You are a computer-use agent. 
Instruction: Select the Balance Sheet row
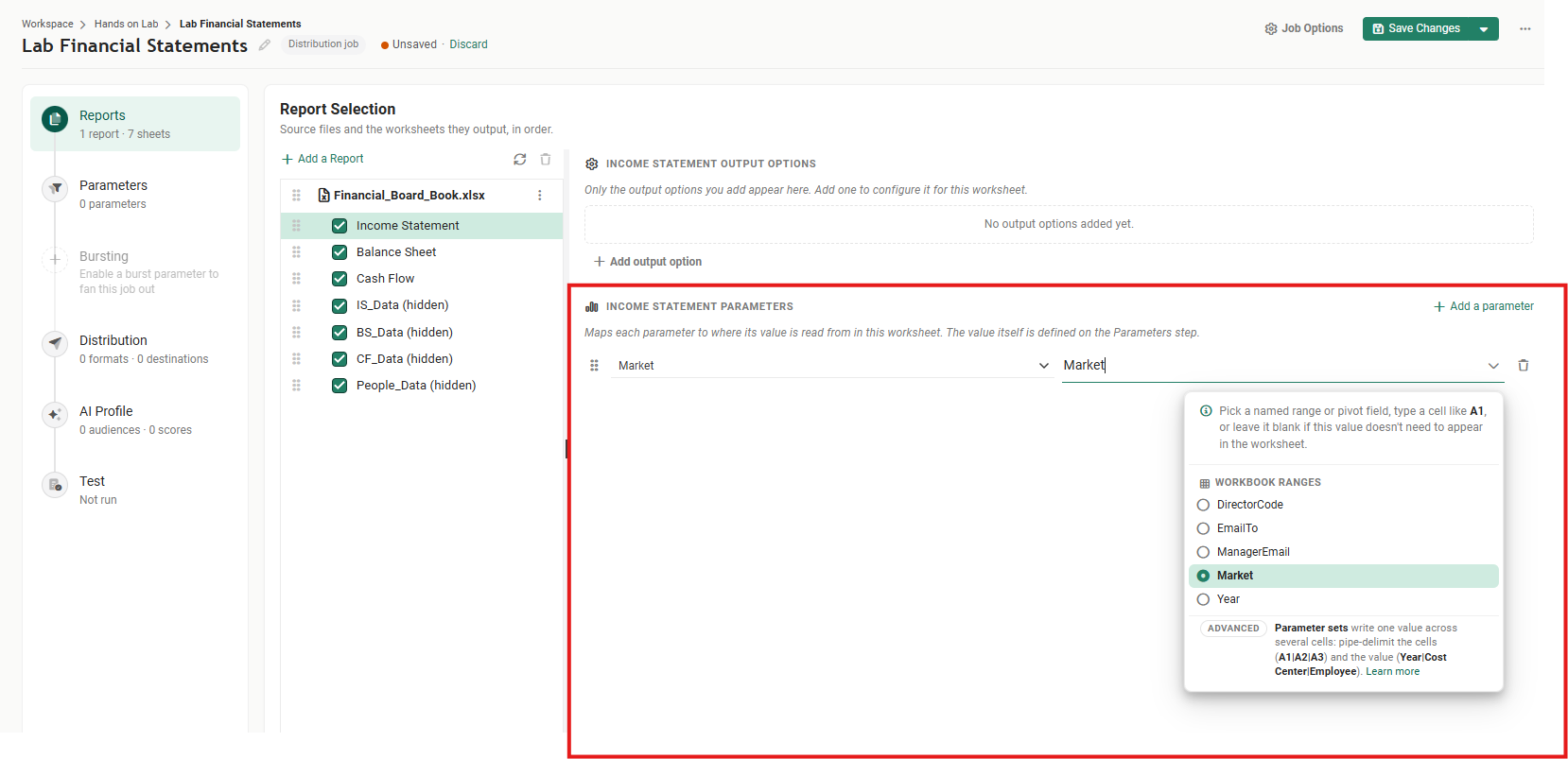click(422, 251)
